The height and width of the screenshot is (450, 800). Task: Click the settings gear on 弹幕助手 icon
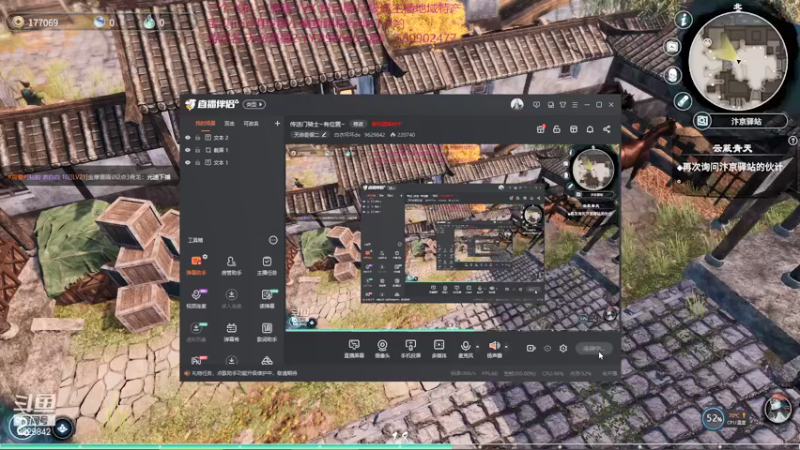tap(205, 257)
